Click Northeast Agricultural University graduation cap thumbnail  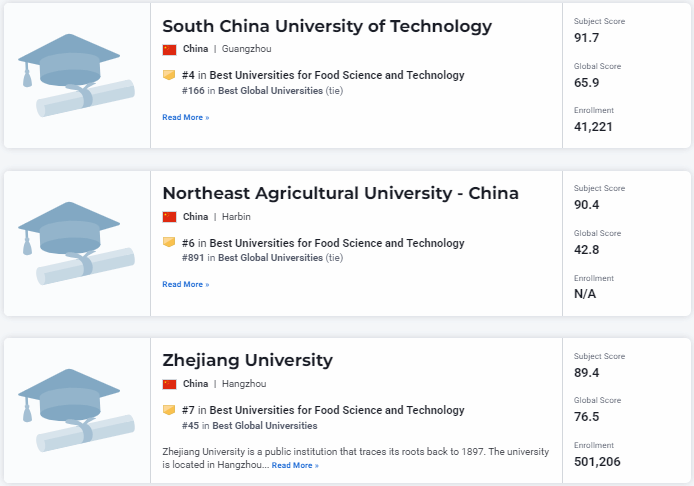coord(76,245)
